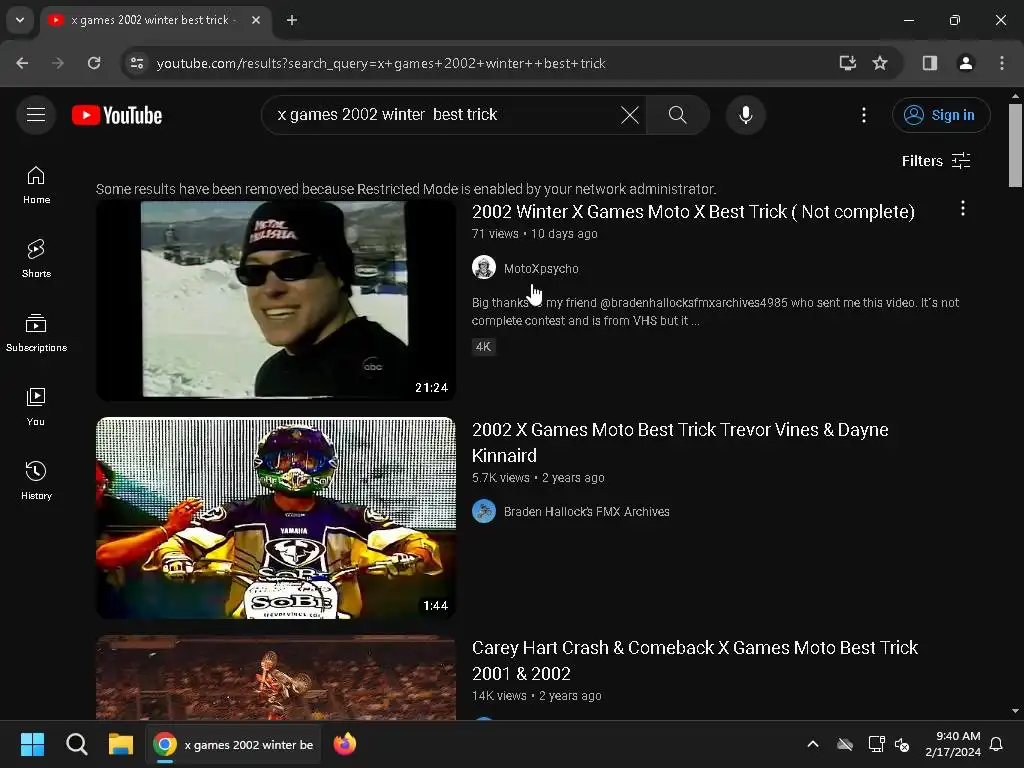Open the YouTube guide hamburger menu
Viewport: 1024px width, 768px height.
click(36, 115)
